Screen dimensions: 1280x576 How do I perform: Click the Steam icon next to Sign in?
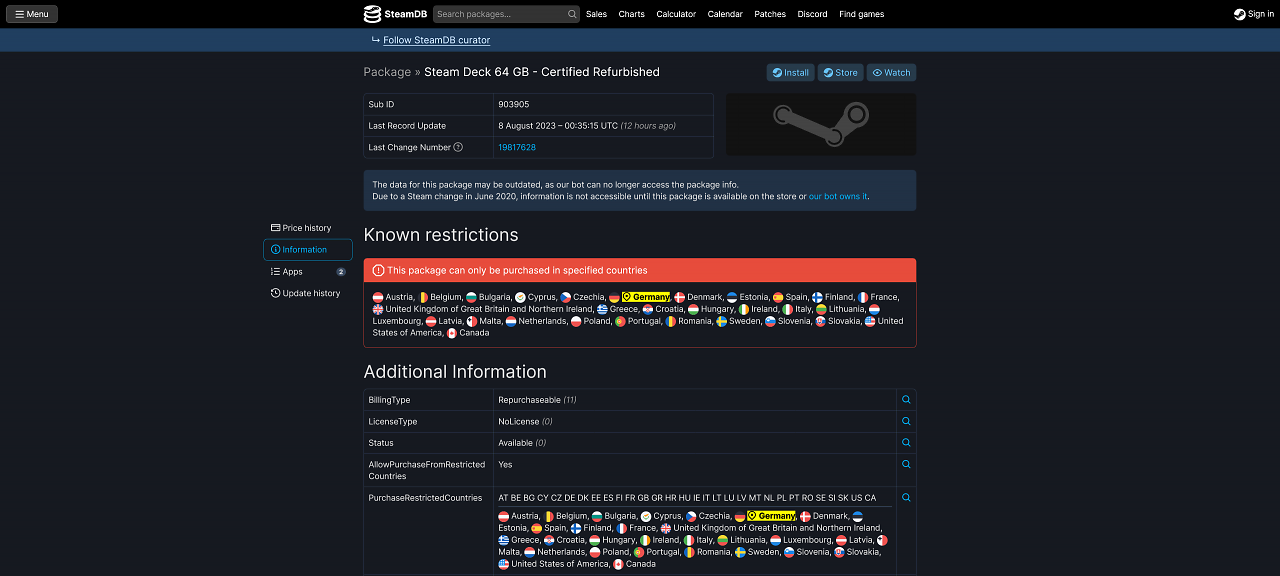tap(1240, 14)
